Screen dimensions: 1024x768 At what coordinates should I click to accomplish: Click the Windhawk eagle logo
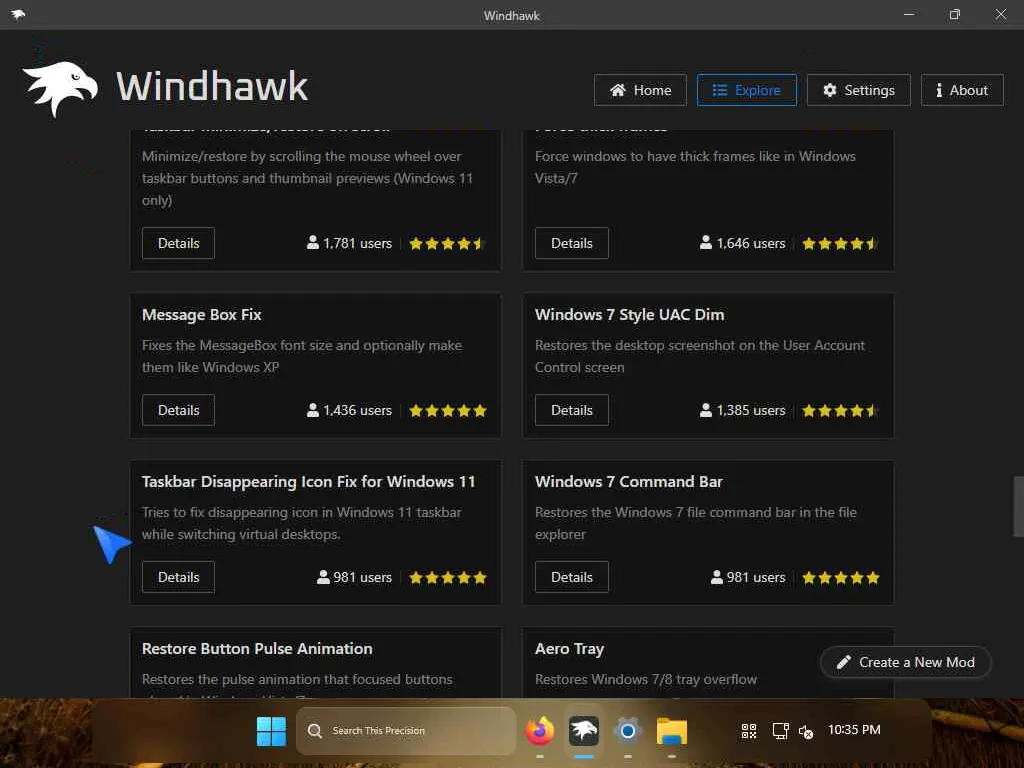tap(60, 88)
